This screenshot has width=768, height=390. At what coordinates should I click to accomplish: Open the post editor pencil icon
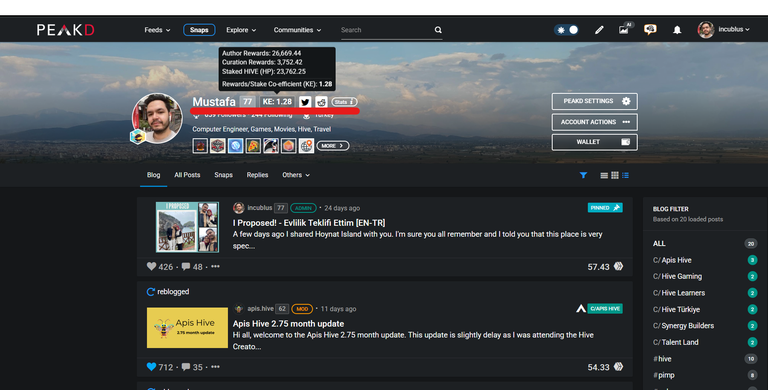[599, 30]
